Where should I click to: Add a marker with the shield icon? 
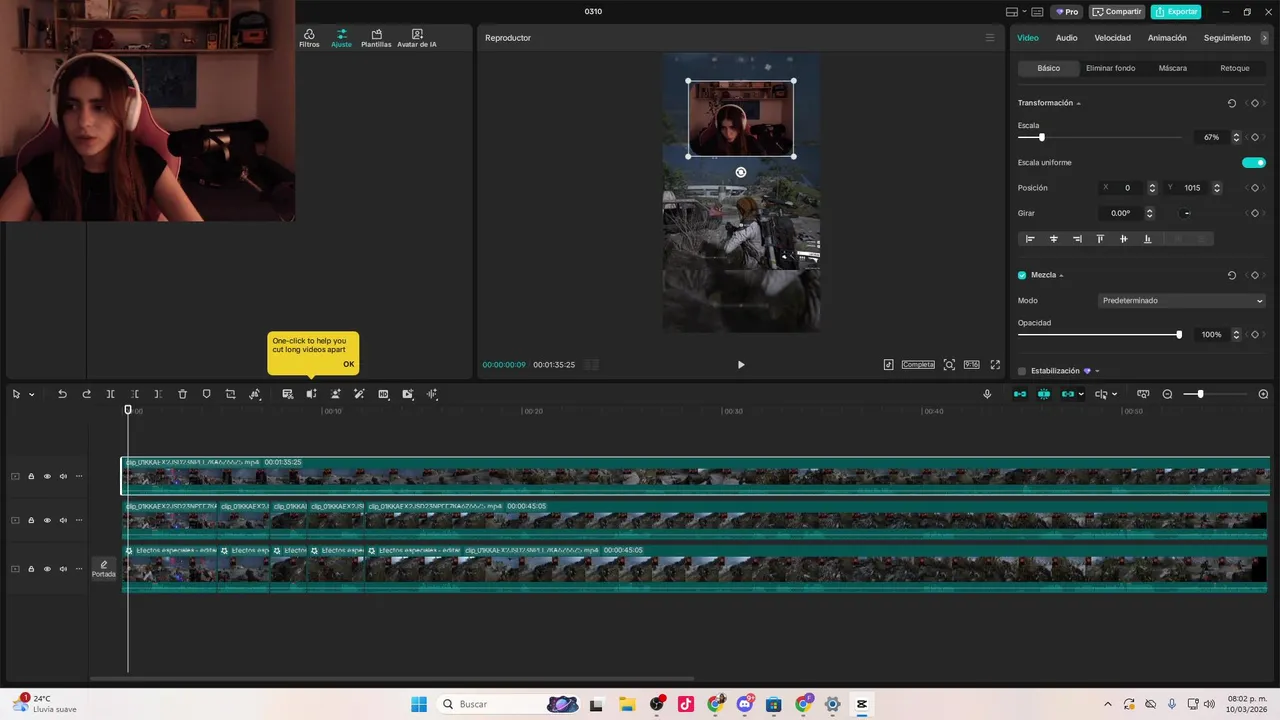pos(206,394)
